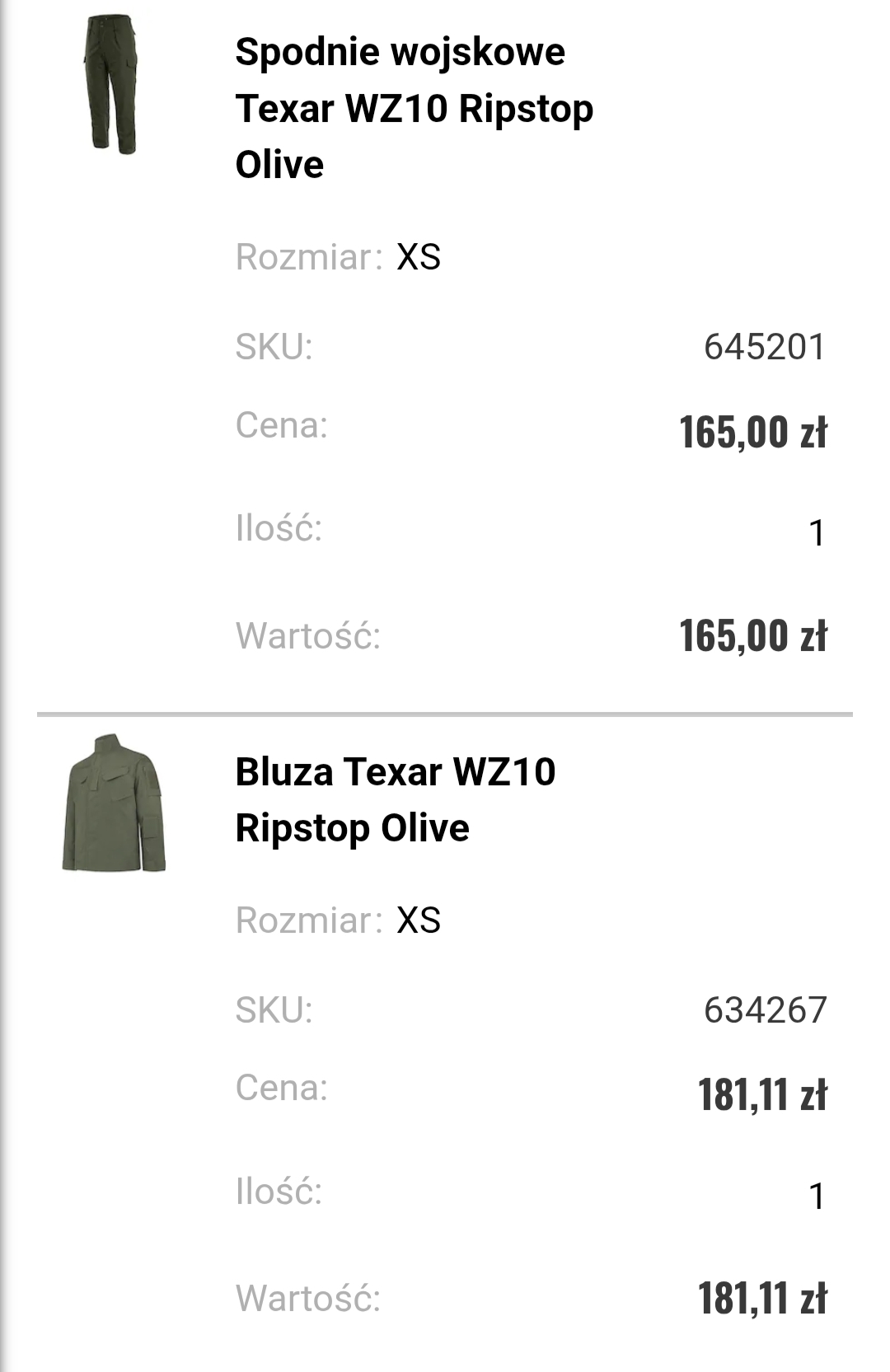Open the olive trousers product thumbnail
This screenshot has width=890, height=1372.
coord(112,84)
